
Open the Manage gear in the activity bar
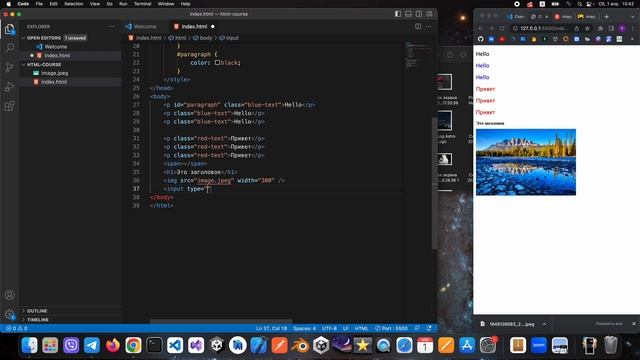[9, 314]
